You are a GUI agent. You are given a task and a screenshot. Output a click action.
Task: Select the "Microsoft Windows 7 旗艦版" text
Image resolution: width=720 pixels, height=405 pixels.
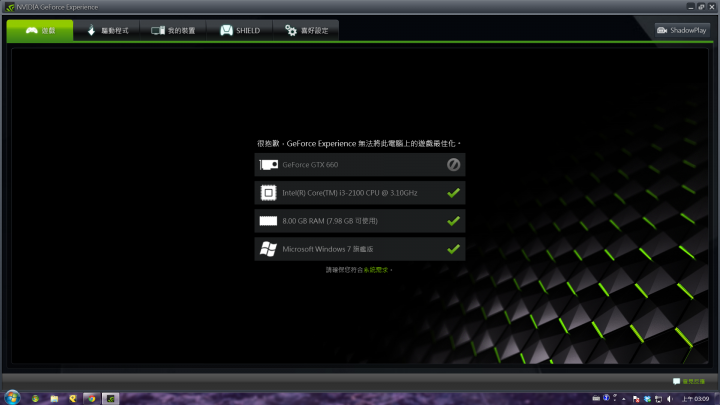tap(328, 249)
